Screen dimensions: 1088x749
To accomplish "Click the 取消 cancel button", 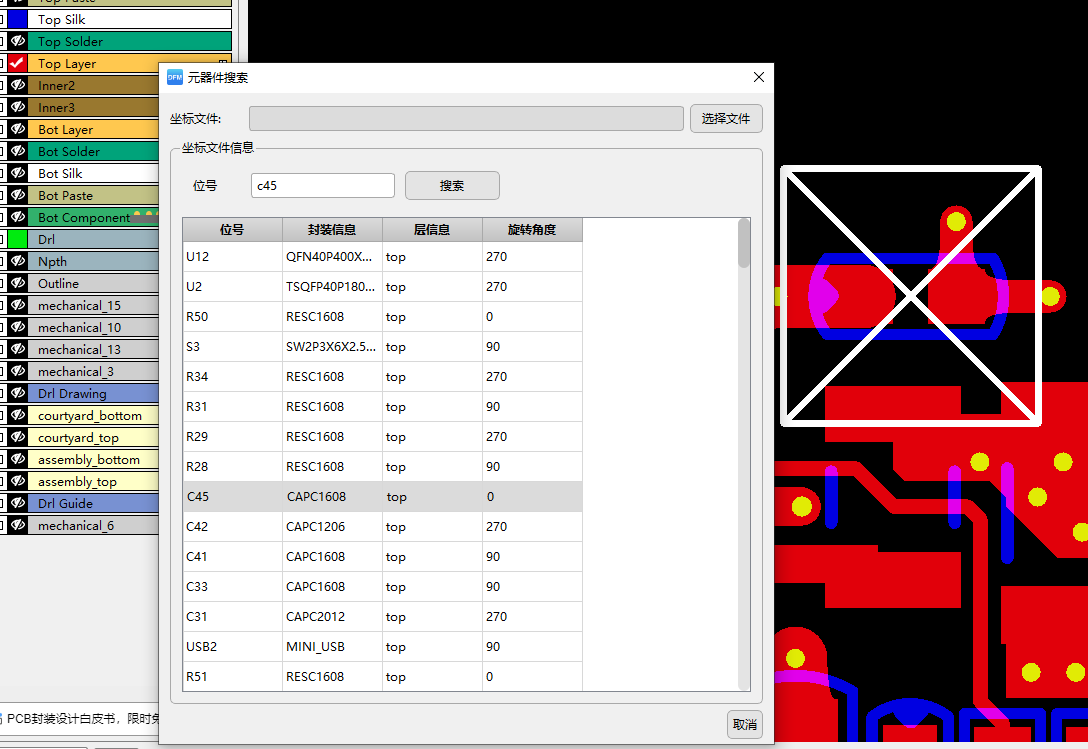I will 744,725.
